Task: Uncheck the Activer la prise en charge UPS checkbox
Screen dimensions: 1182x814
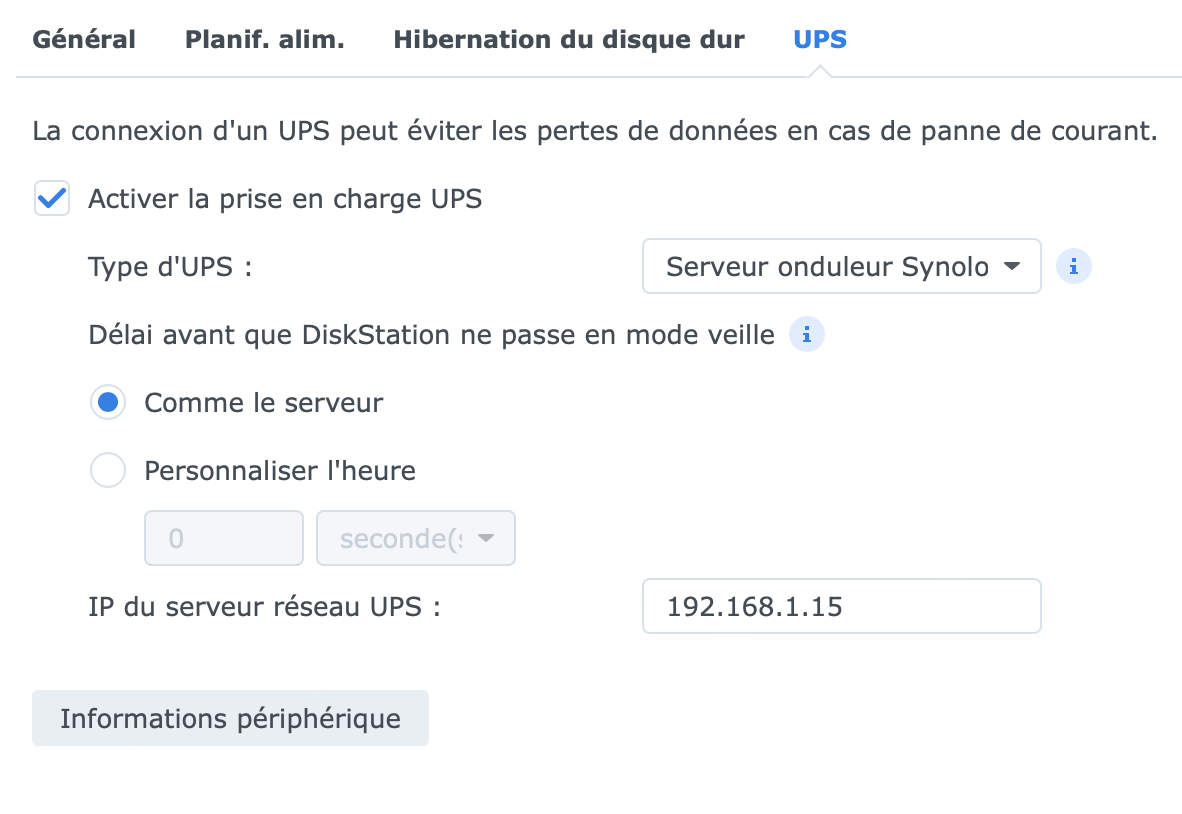Action: point(52,198)
